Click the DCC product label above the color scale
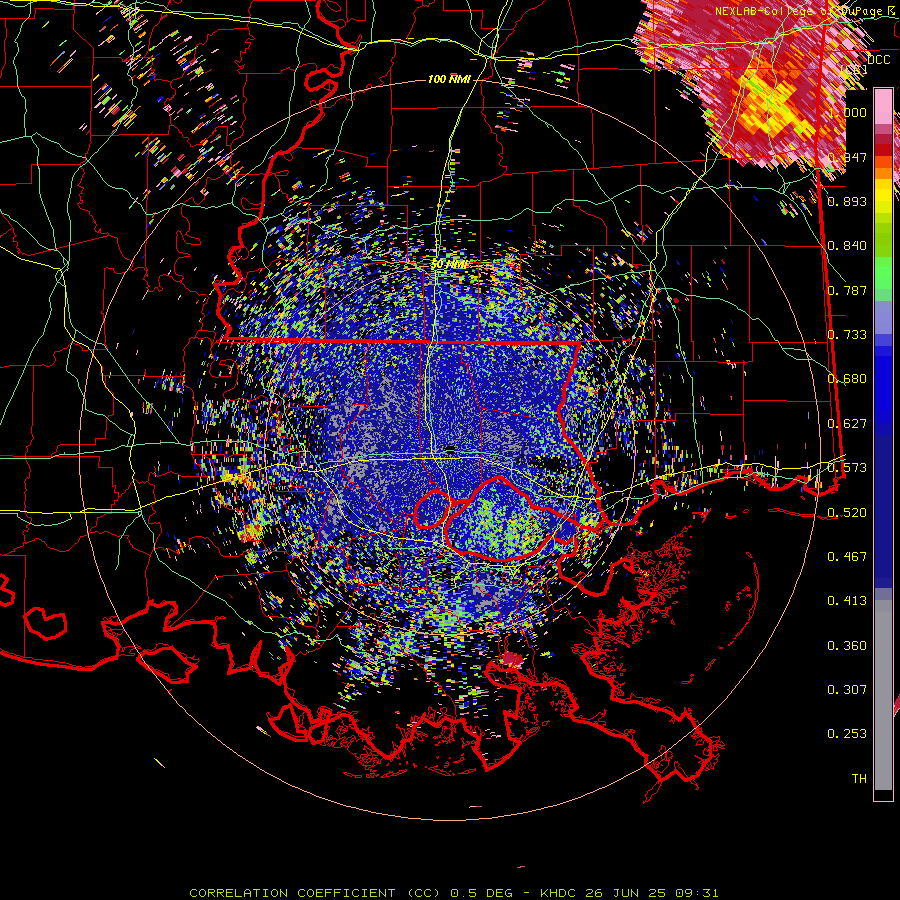Image resolution: width=900 pixels, height=900 pixels. (x=879, y=60)
